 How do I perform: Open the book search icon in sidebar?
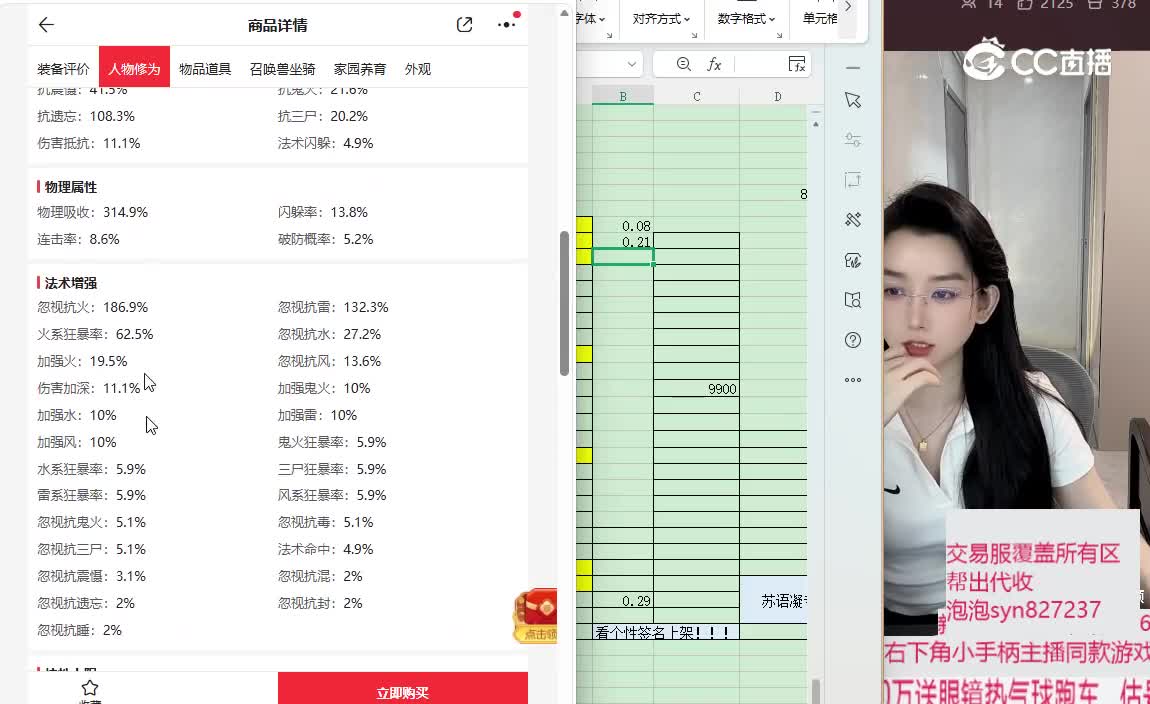(x=853, y=300)
